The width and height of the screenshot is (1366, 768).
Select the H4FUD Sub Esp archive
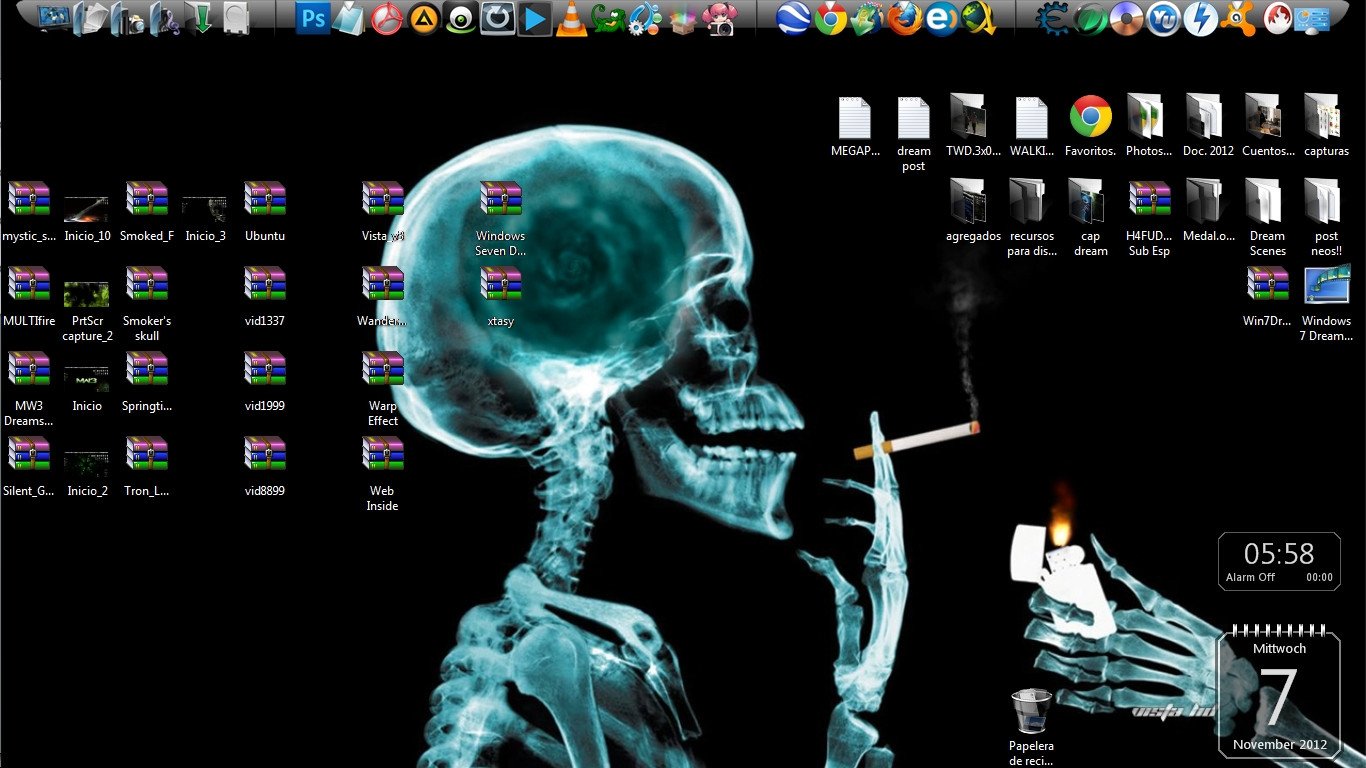[1149, 219]
